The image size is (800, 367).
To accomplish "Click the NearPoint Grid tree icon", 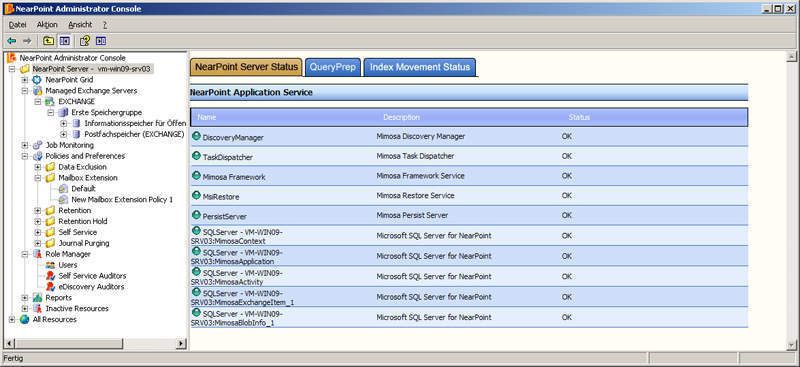I will tap(37, 80).
